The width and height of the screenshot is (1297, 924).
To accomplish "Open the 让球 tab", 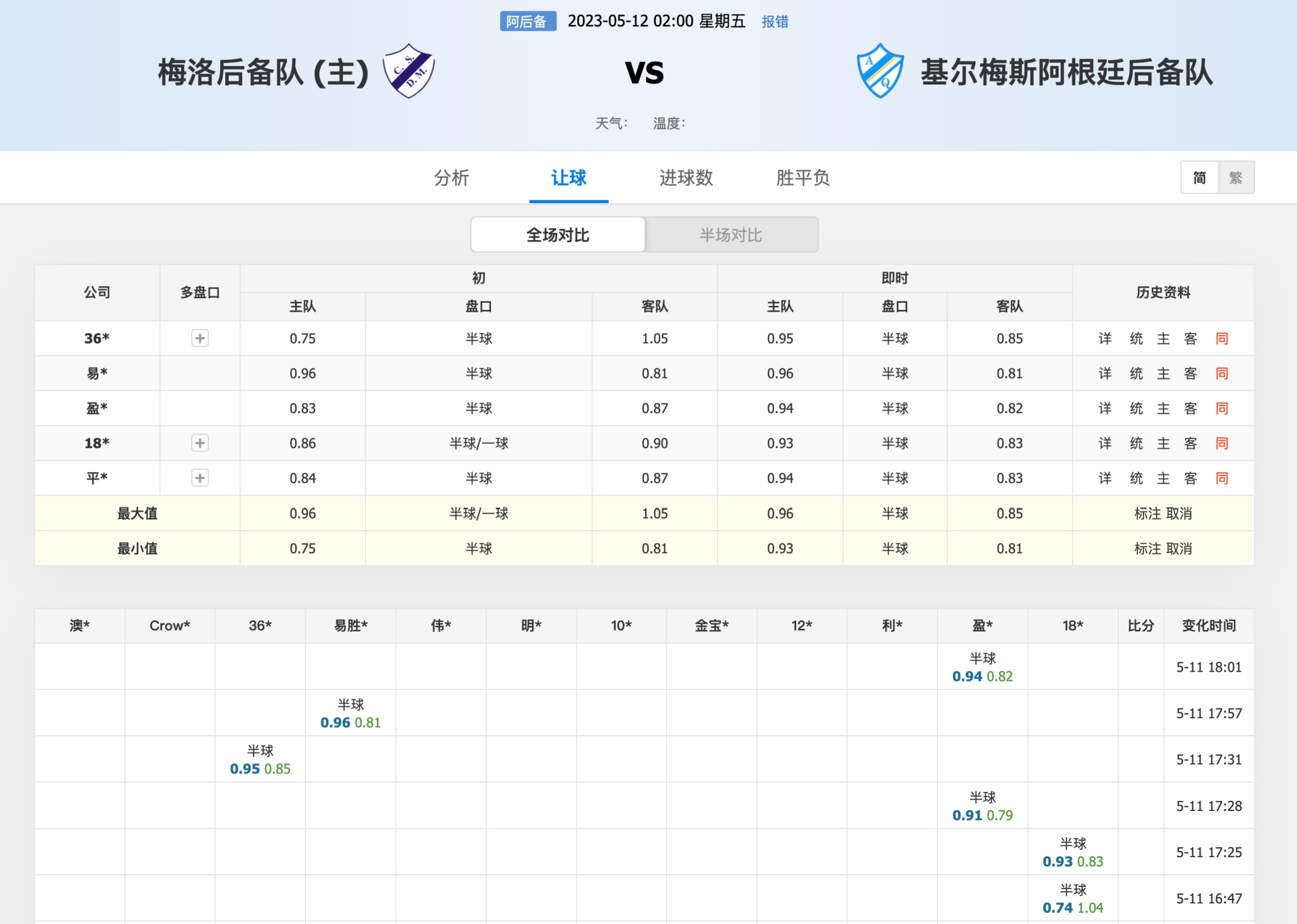I will pos(568,178).
